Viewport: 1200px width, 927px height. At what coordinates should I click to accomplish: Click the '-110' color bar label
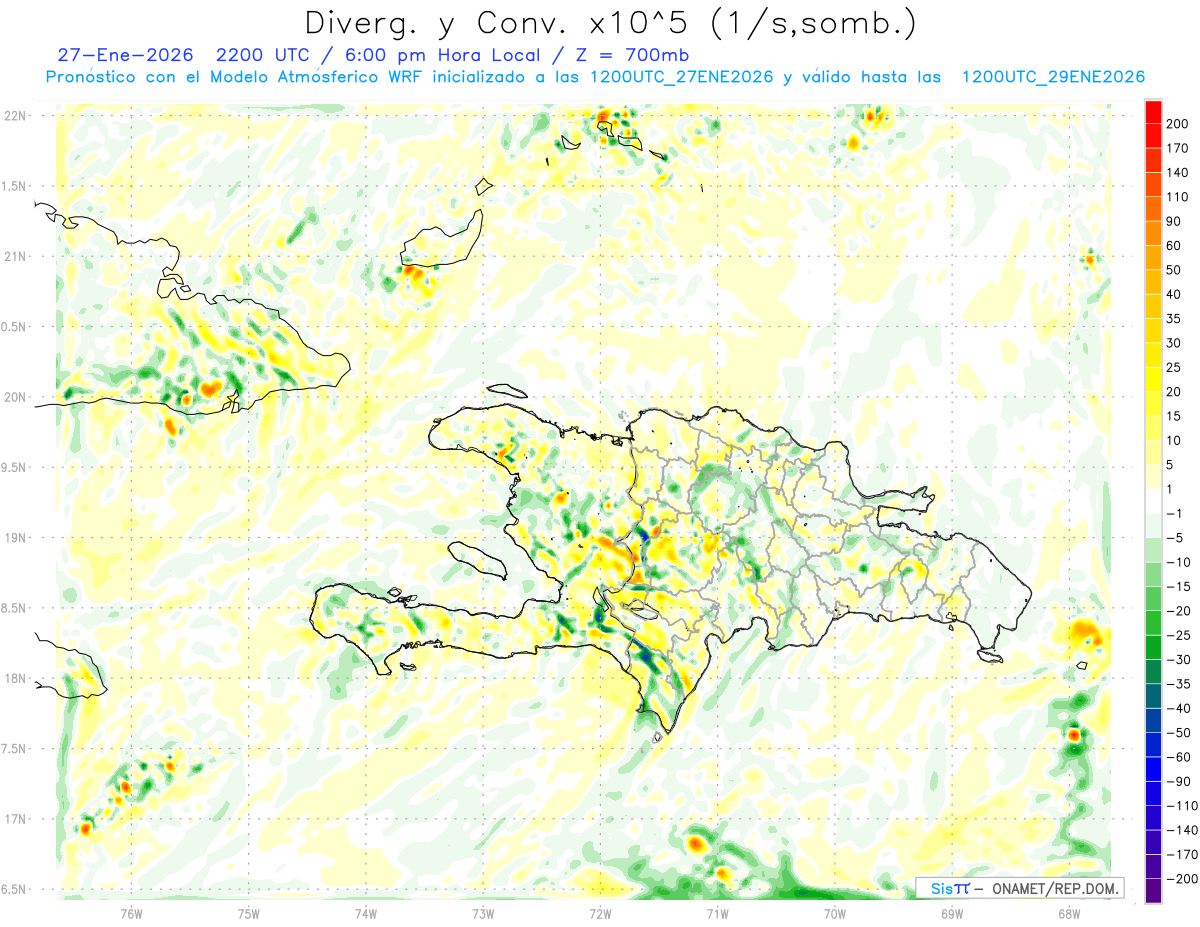[1183, 805]
